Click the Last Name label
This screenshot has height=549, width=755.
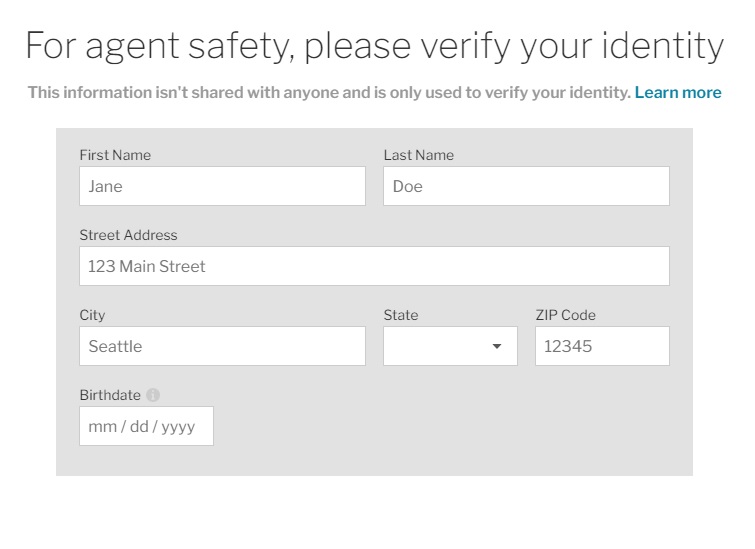pyautogui.click(x=418, y=155)
